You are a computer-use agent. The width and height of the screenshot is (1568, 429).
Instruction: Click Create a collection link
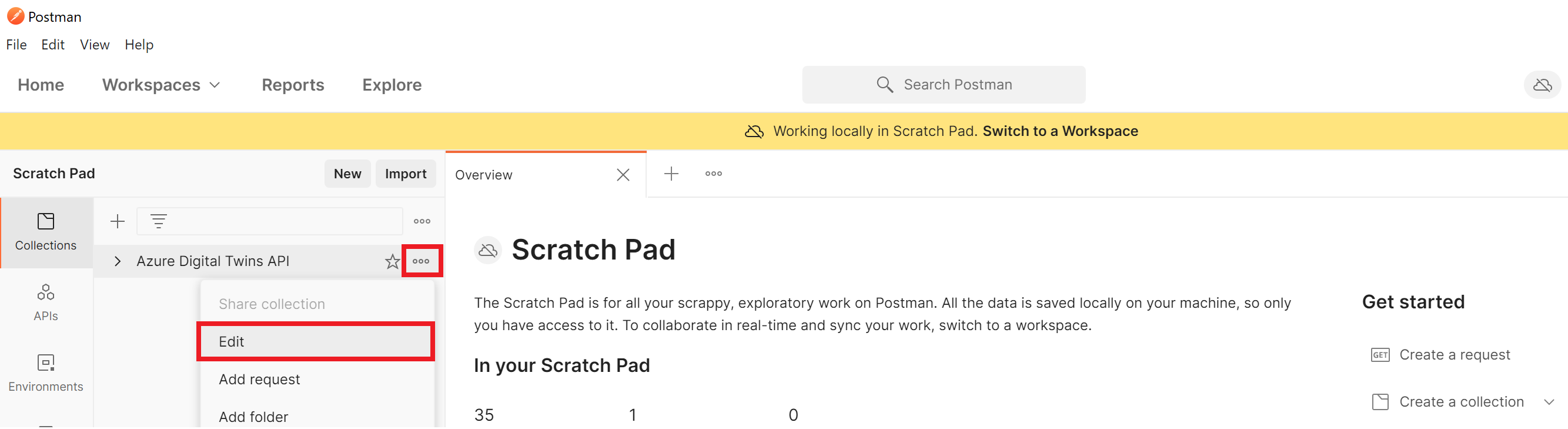[1461, 401]
